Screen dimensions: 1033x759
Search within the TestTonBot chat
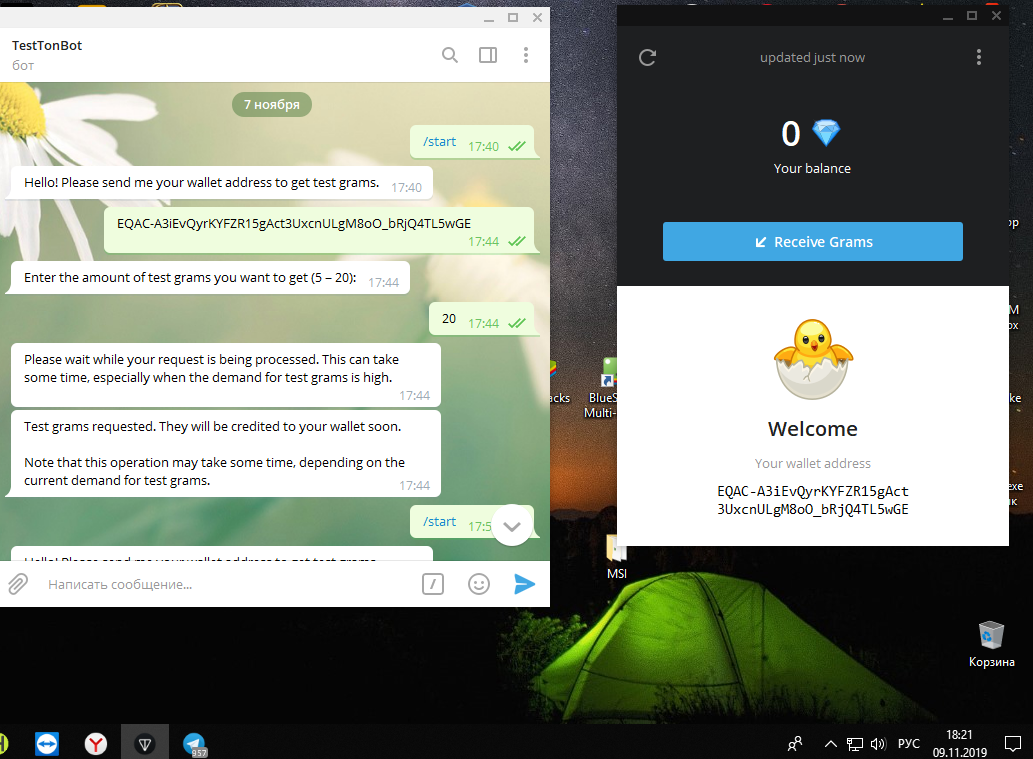click(449, 55)
